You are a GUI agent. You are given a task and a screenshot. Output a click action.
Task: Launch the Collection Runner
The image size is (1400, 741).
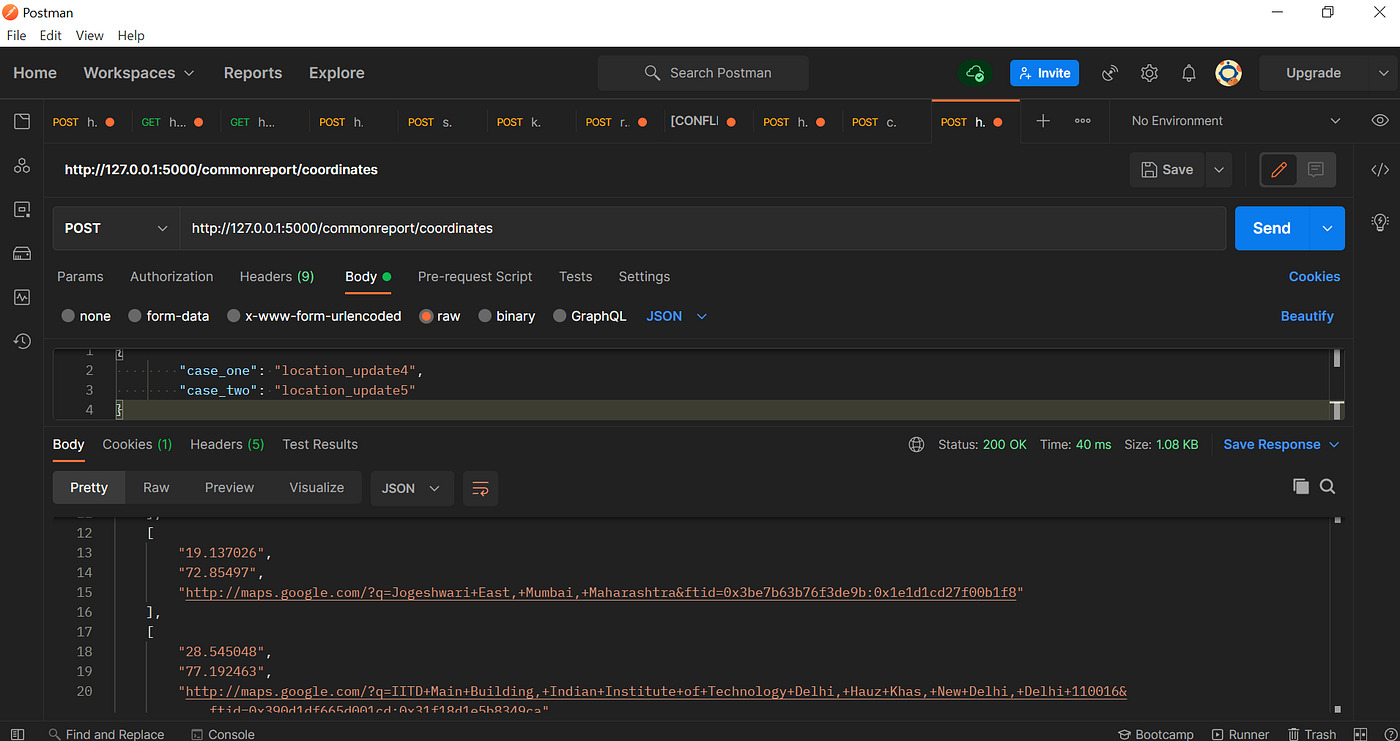point(1240,733)
